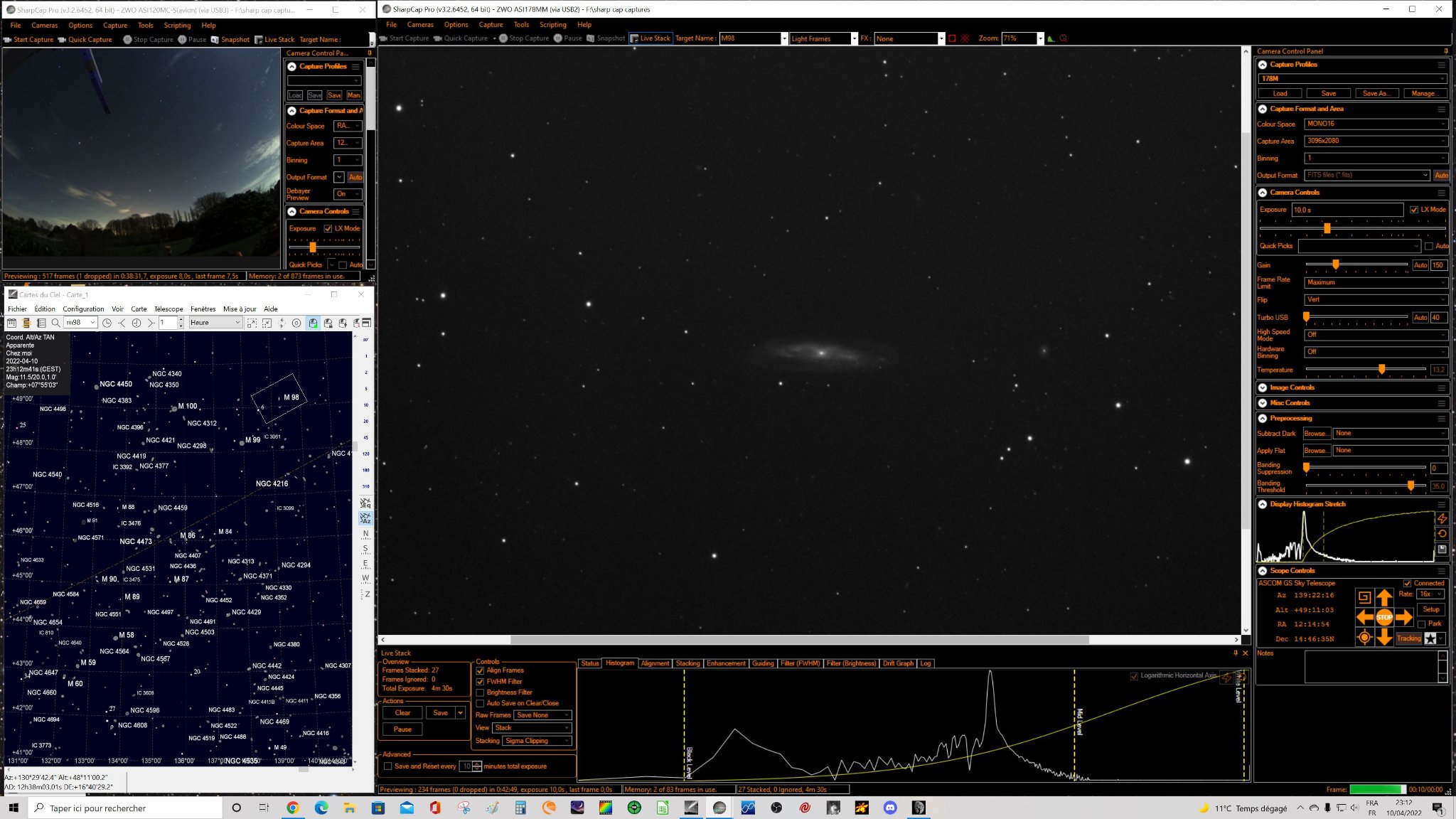Click the Setup button in Scope Controls
This screenshot has width=1456, height=819.
click(1430, 609)
